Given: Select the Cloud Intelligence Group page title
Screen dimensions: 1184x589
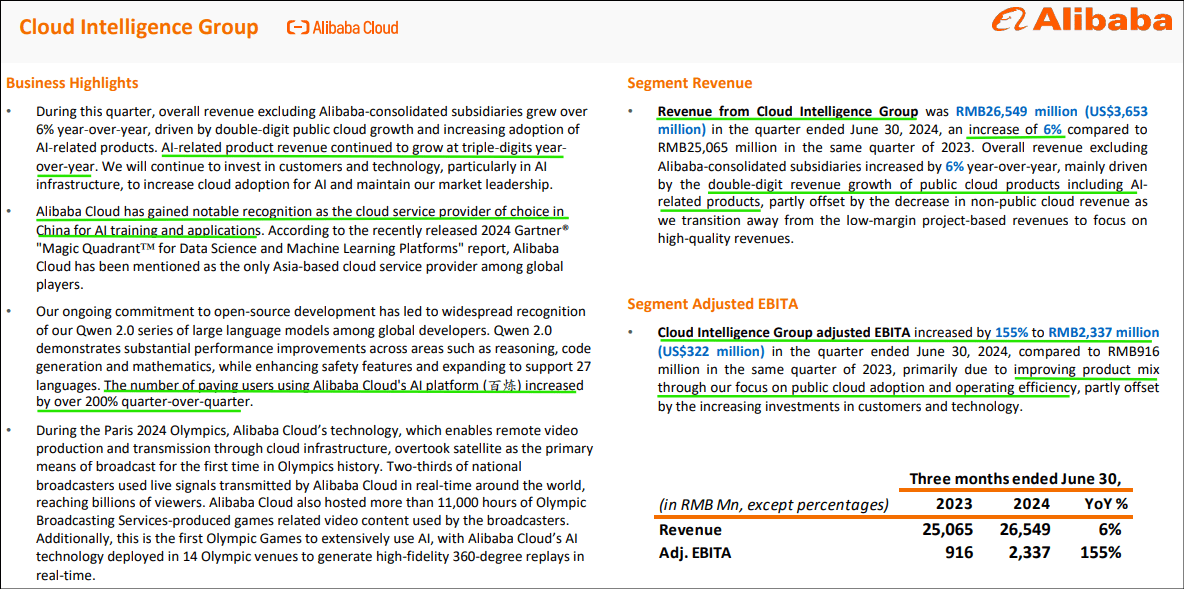Looking at the screenshot, I should [x=138, y=27].
